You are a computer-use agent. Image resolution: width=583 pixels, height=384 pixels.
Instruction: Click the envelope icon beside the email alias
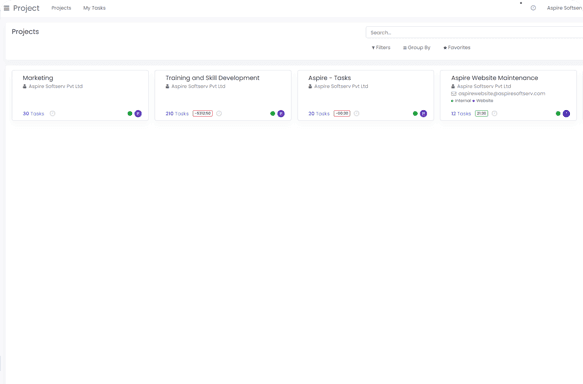(x=454, y=94)
